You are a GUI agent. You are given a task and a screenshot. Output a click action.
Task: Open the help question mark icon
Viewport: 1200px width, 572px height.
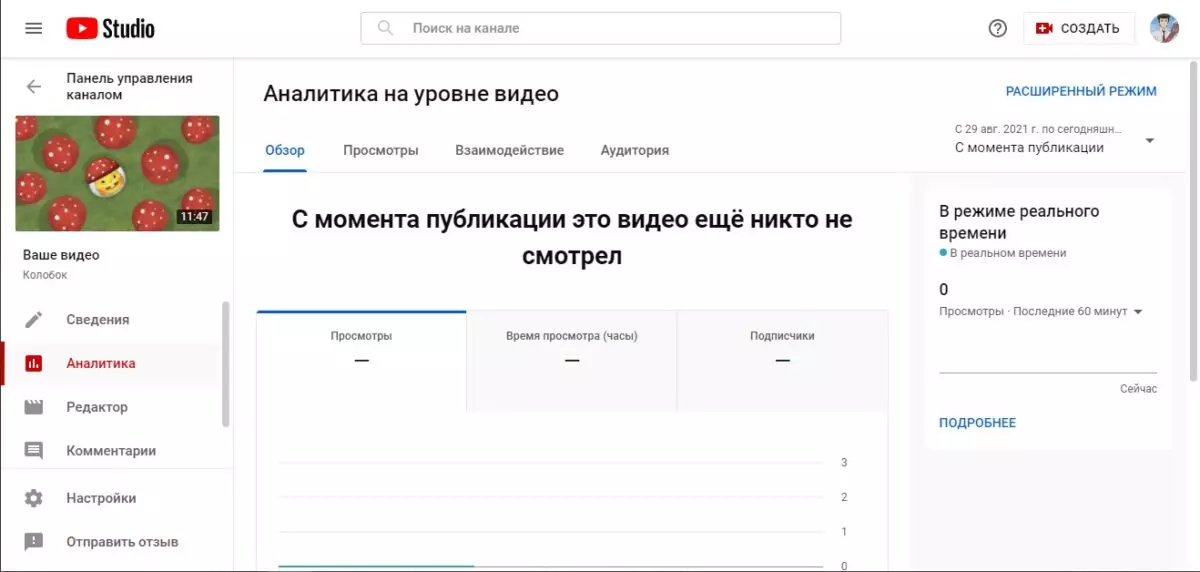tap(997, 28)
